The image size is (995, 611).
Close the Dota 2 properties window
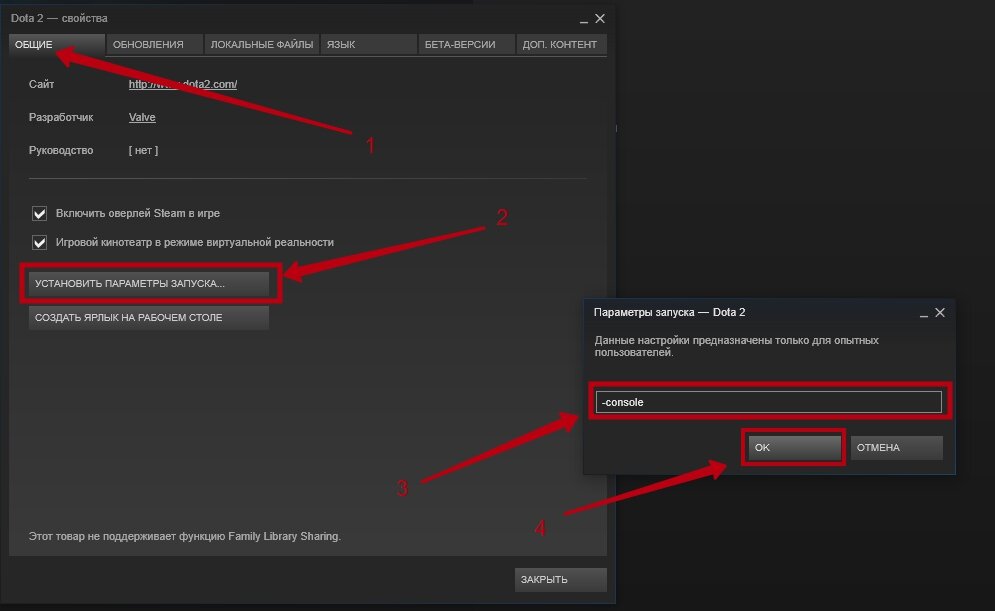click(600, 18)
